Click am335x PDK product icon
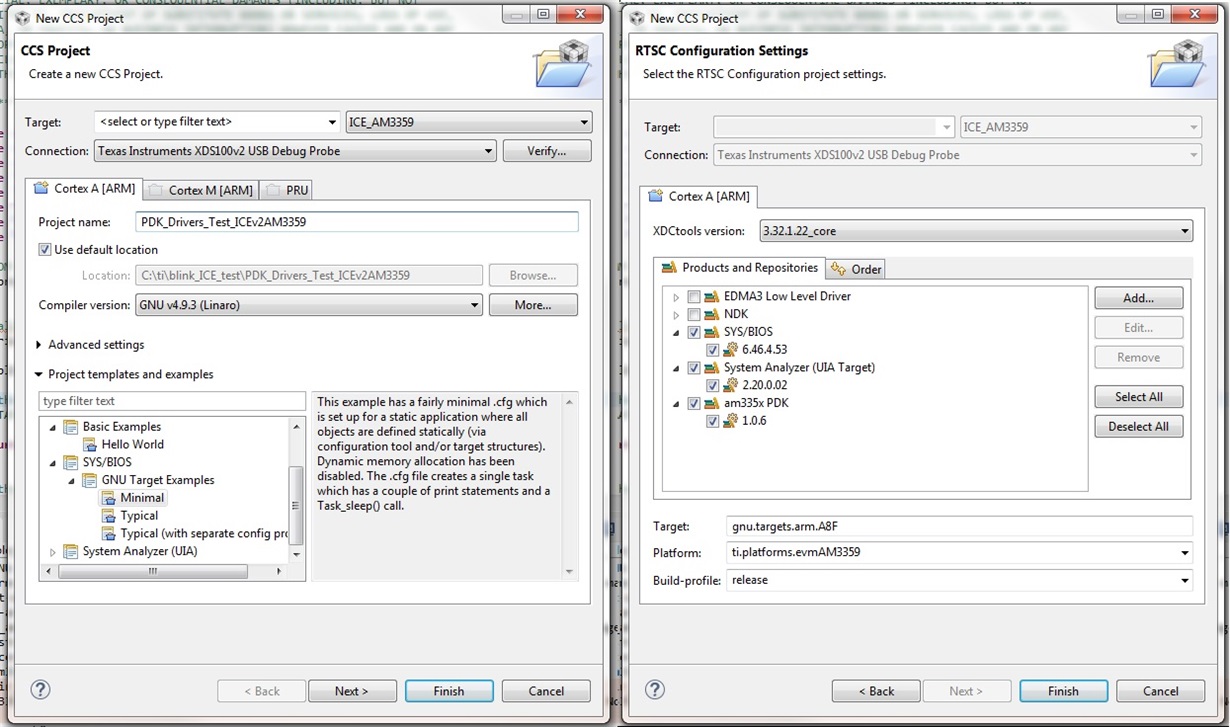The image size is (1230, 727). (x=712, y=404)
